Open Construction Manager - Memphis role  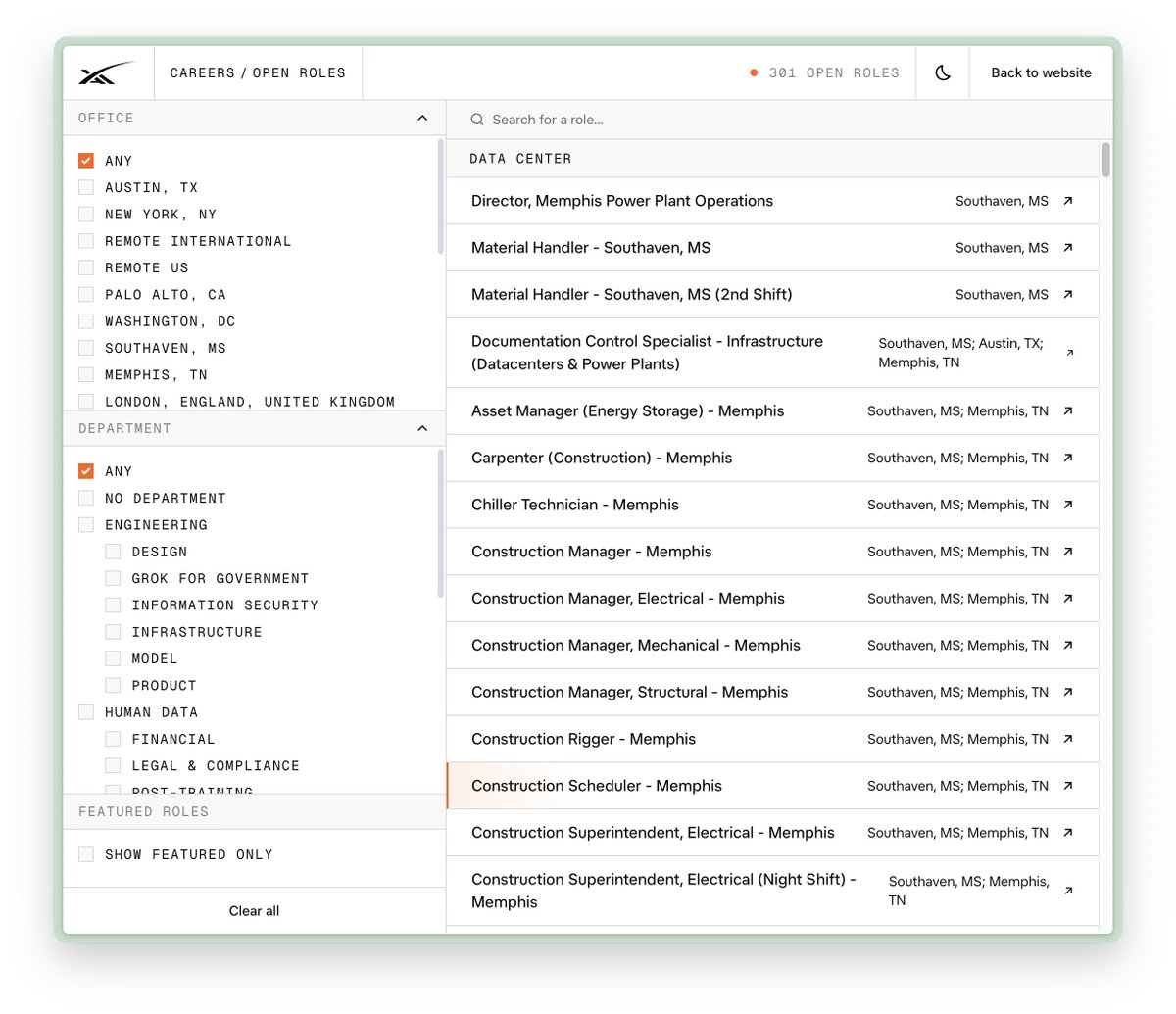pos(772,552)
